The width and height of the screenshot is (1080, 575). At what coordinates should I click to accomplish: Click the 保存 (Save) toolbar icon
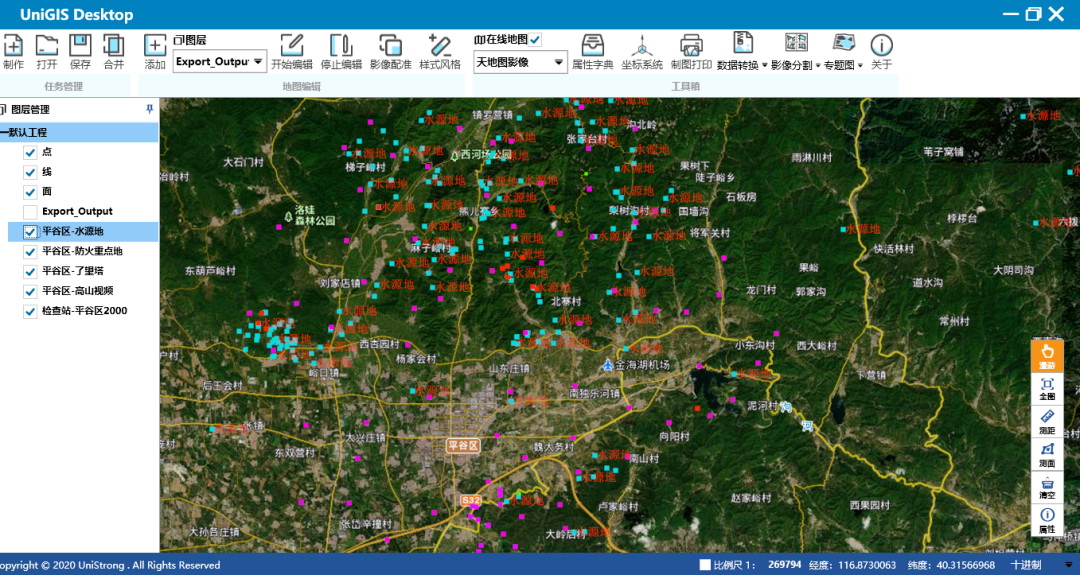point(80,50)
